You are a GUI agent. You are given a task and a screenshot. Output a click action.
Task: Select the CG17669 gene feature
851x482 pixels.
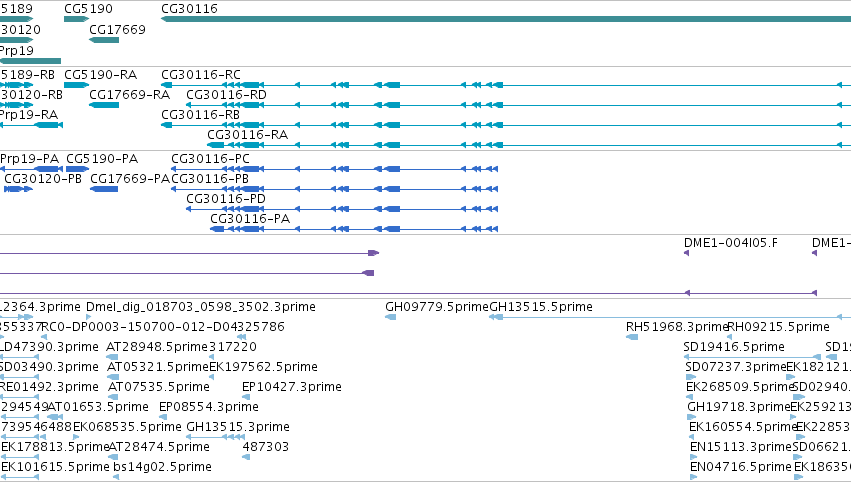pyautogui.click(x=104, y=40)
